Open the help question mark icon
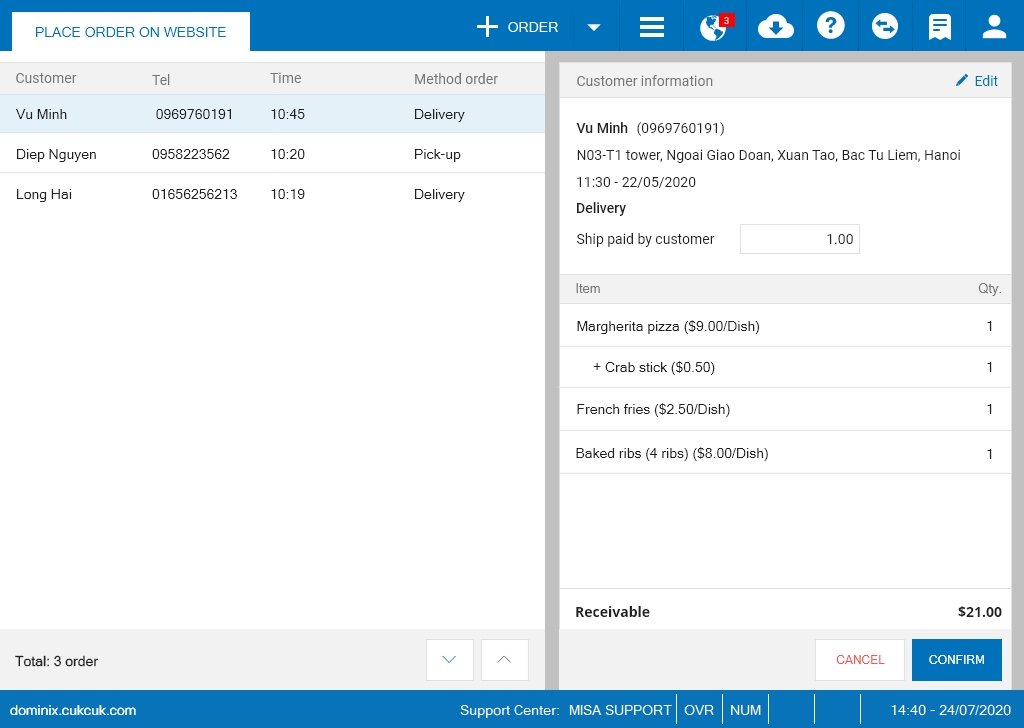Image resolution: width=1024 pixels, height=728 pixels. coord(830,27)
